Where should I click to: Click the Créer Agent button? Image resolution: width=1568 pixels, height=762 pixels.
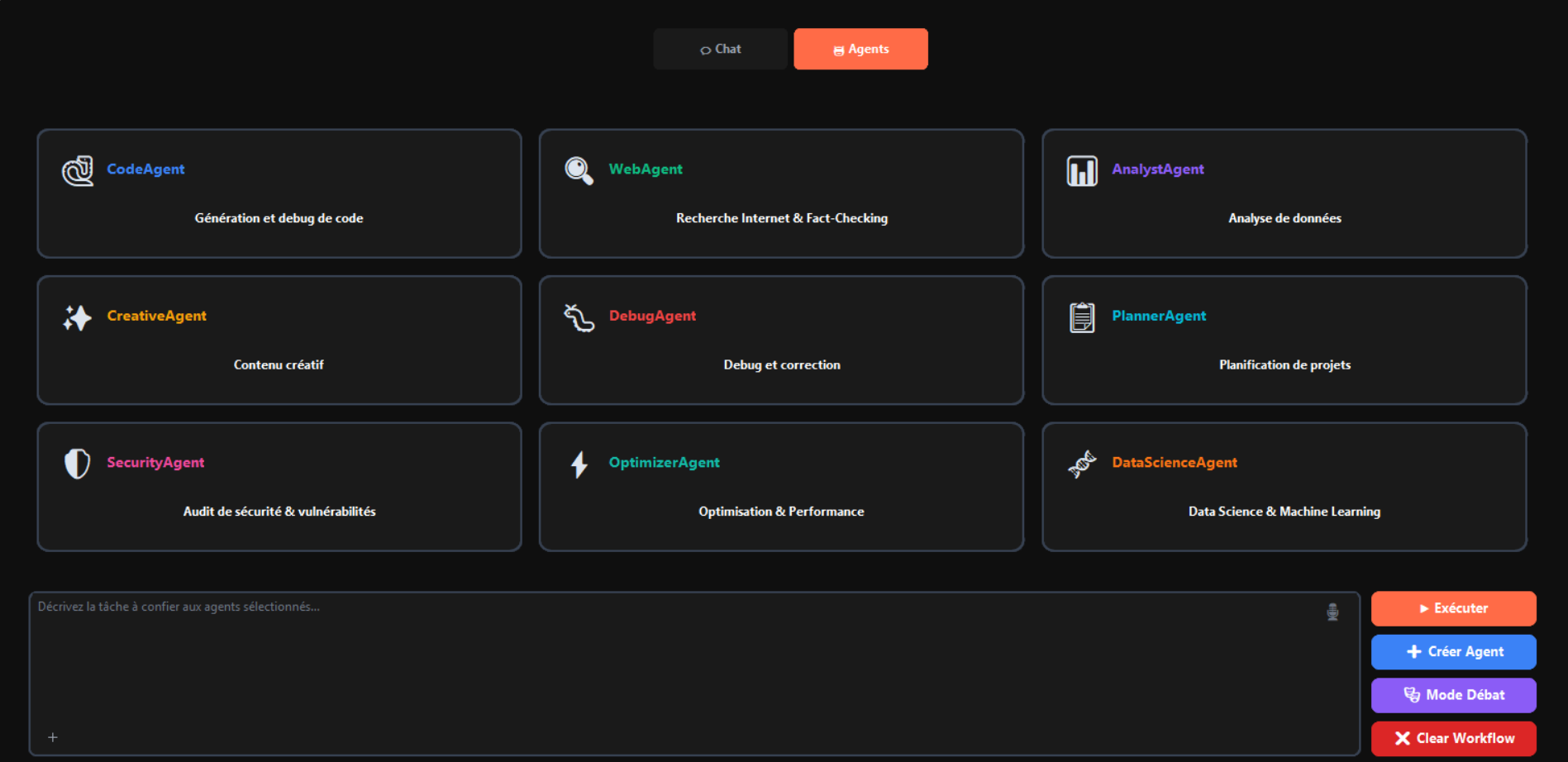pos(1453,652)
